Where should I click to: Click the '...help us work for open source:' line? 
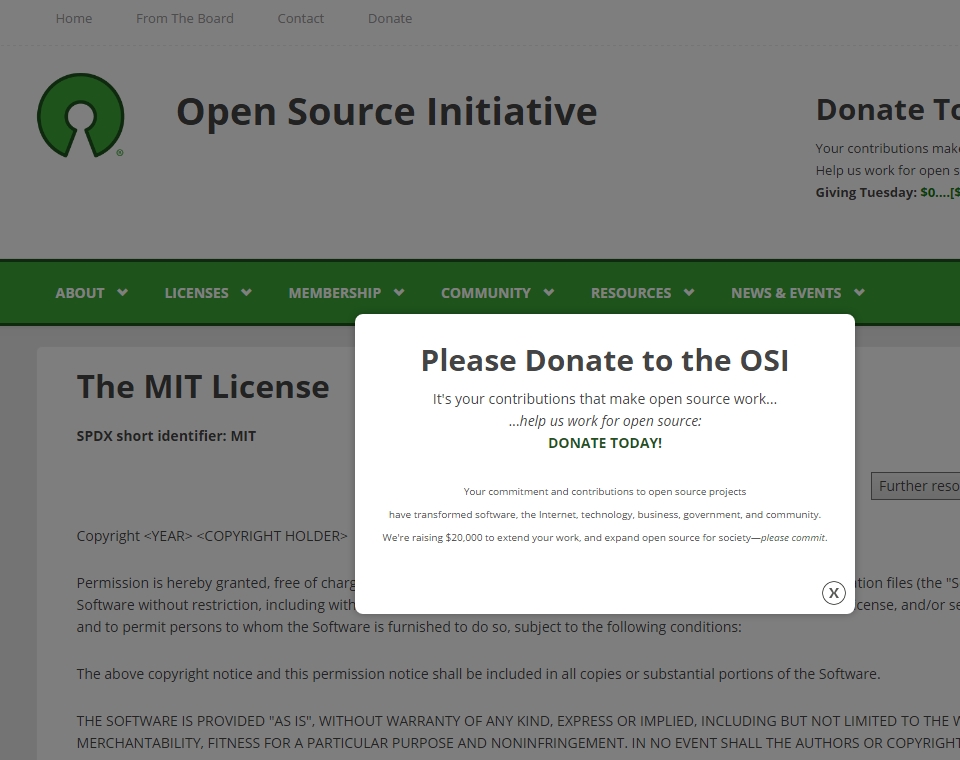[605, 421]
